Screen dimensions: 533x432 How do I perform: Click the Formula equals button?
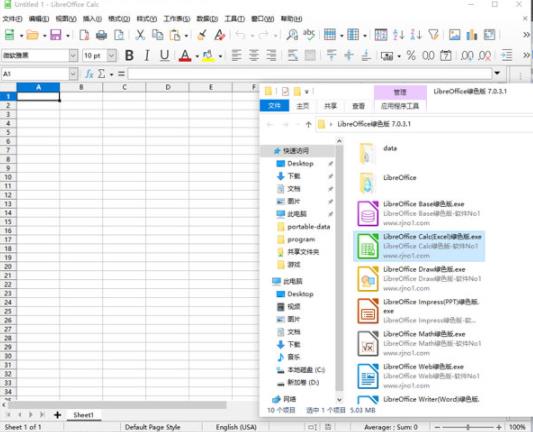coord(121,73)
